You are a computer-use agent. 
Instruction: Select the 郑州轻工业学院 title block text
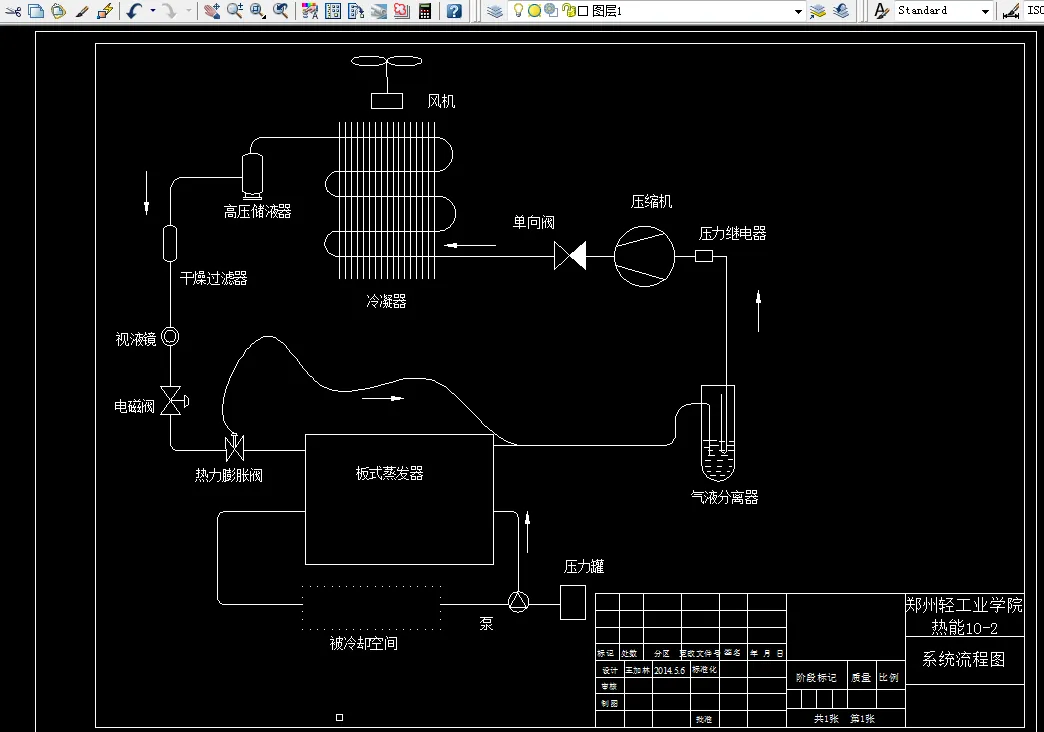click(x=964, y=605)
